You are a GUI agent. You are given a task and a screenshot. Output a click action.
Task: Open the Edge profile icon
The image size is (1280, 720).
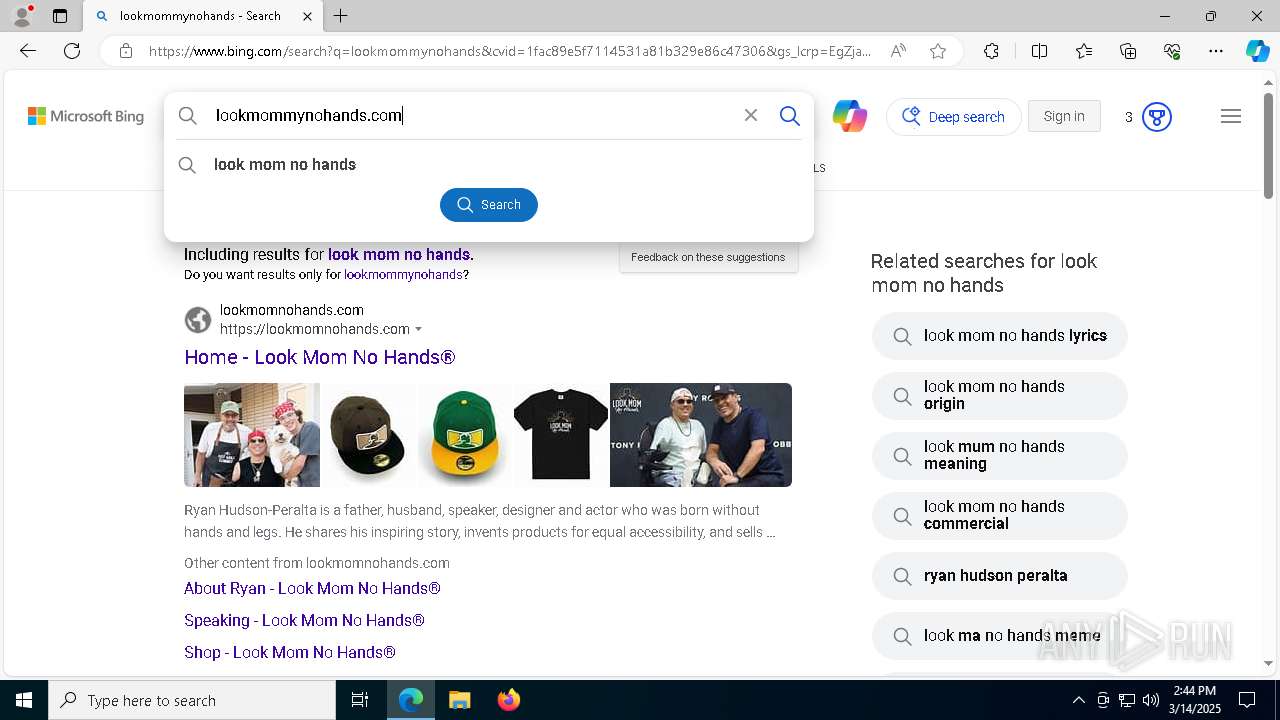pos(21,16)
